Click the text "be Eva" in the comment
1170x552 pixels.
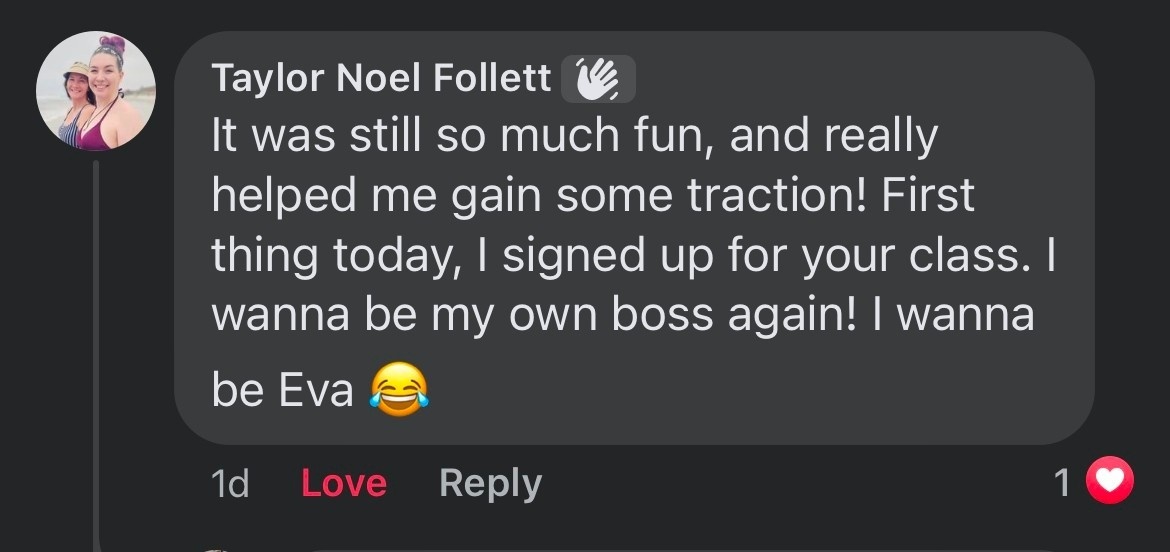[x=282, y=391]
